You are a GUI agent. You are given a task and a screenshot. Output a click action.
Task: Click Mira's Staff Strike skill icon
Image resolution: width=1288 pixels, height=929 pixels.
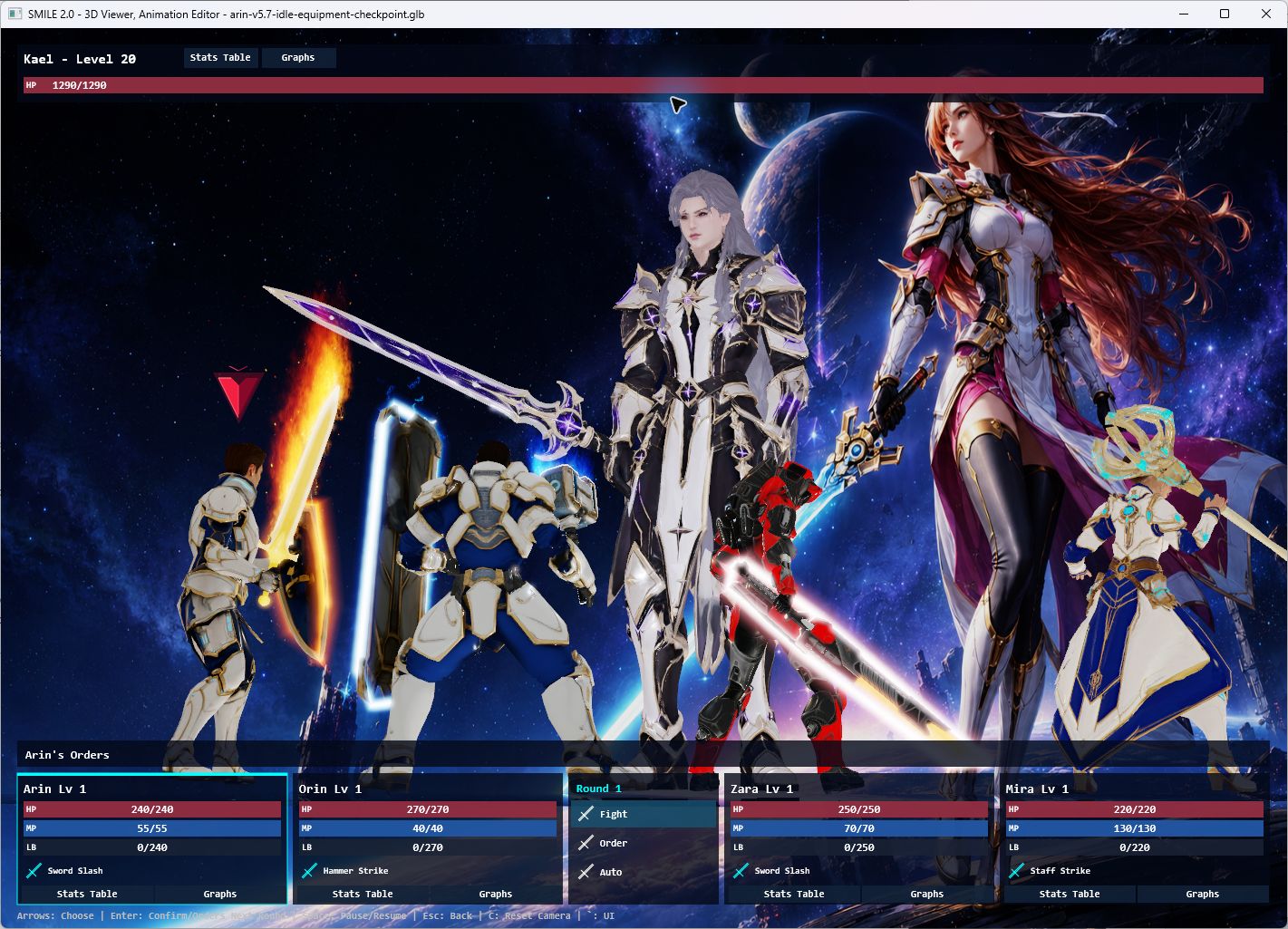(x=1016, y=870)
